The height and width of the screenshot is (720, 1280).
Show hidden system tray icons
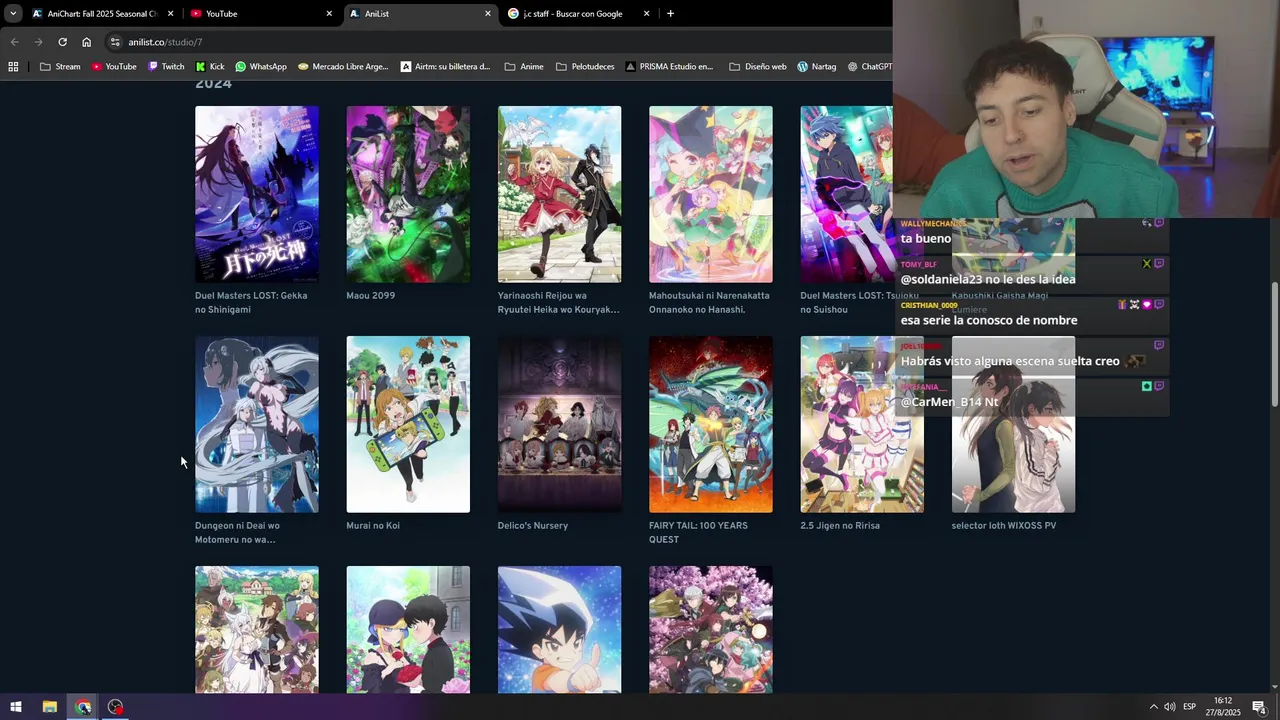click(x=1153, y=707)
